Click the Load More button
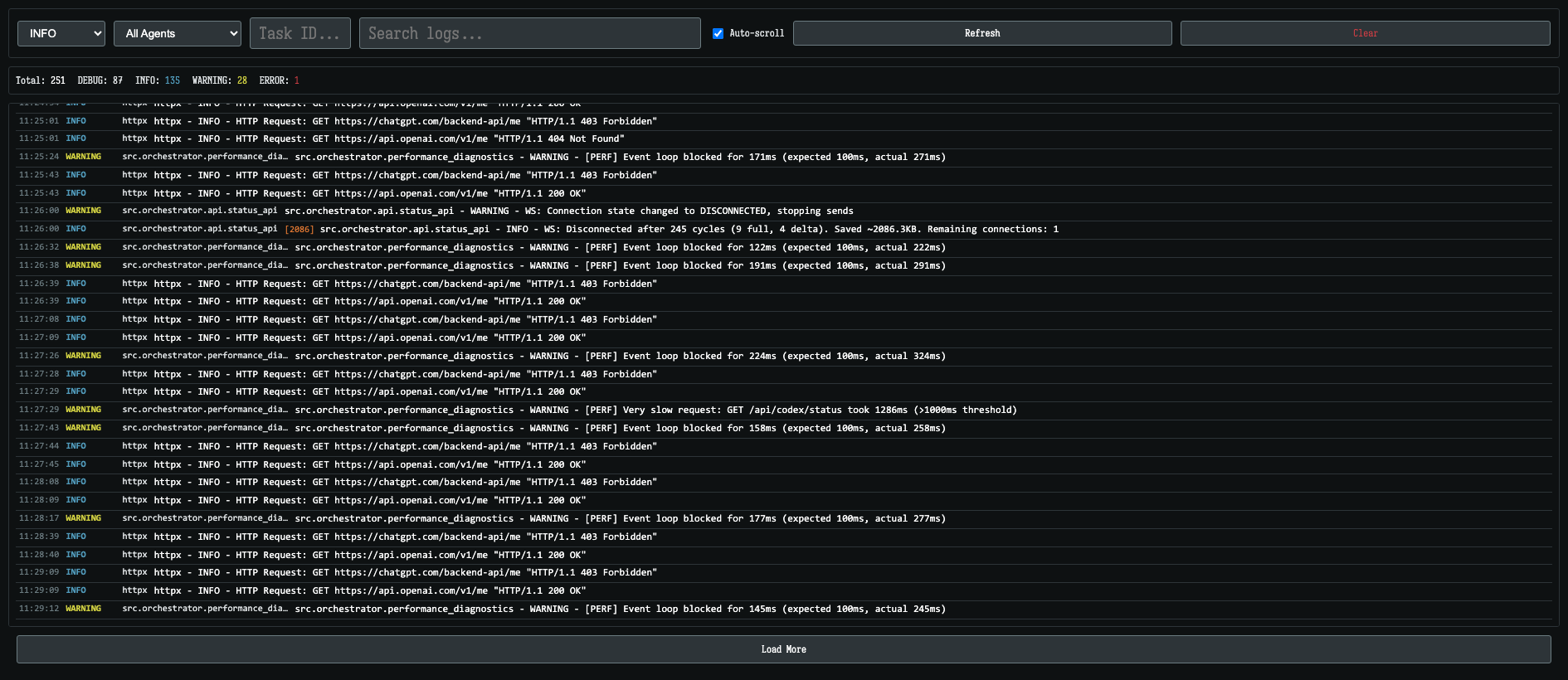1568x680 pixels. [x=784, y=649]
